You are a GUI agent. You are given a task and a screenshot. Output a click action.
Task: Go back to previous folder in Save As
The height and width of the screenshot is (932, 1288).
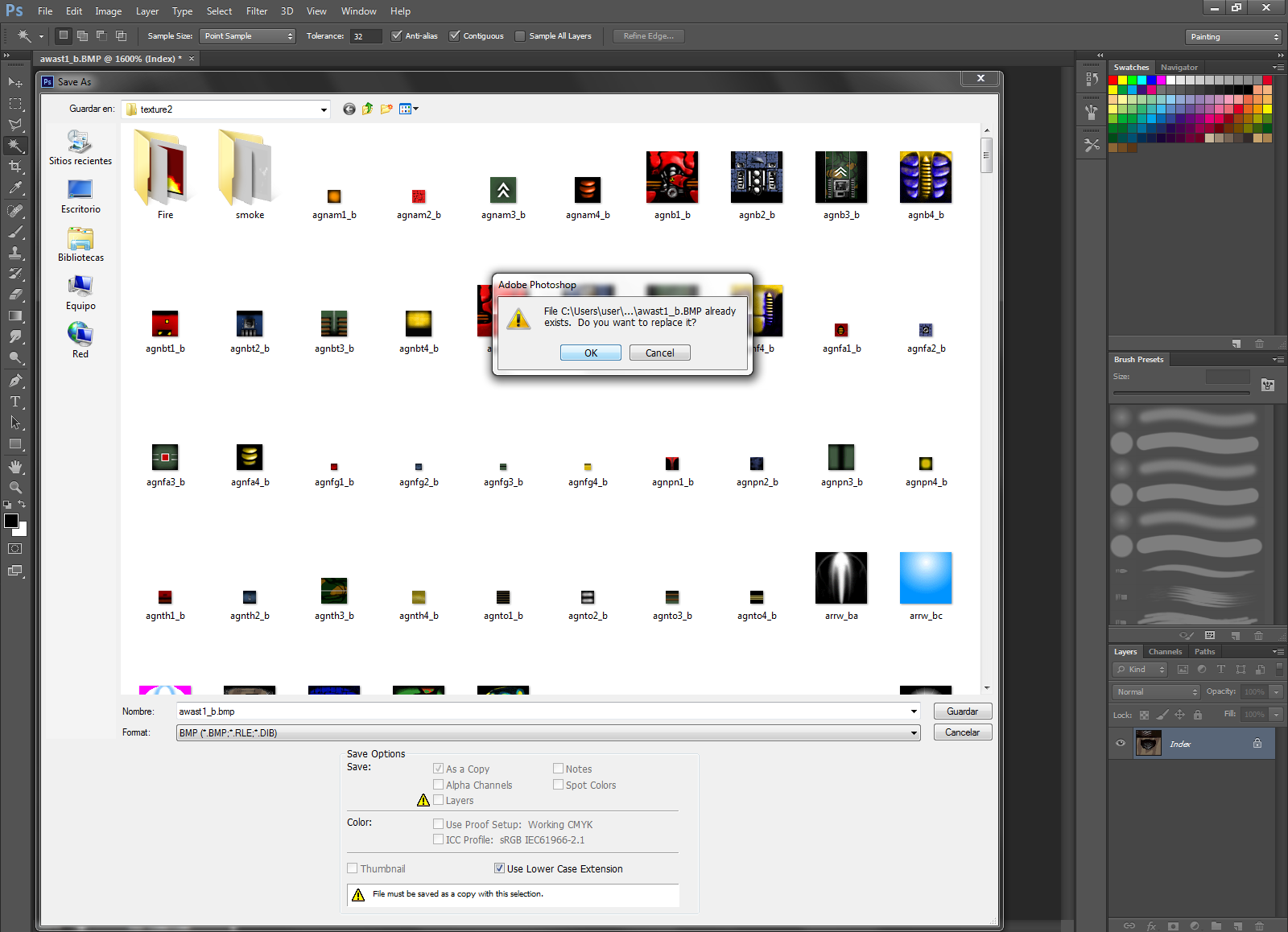point(349,109)
